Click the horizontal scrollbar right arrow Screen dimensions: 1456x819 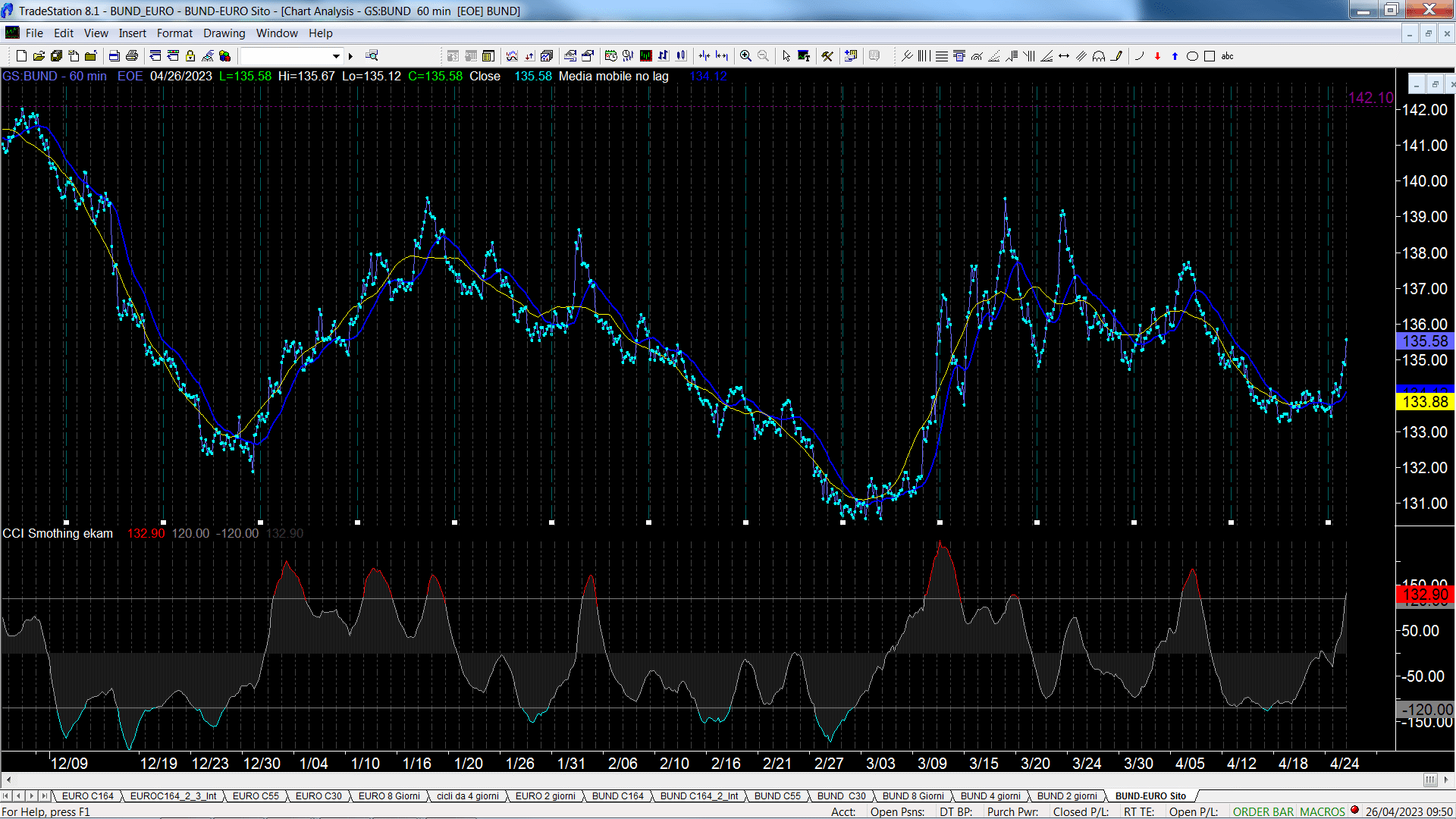1446,780
